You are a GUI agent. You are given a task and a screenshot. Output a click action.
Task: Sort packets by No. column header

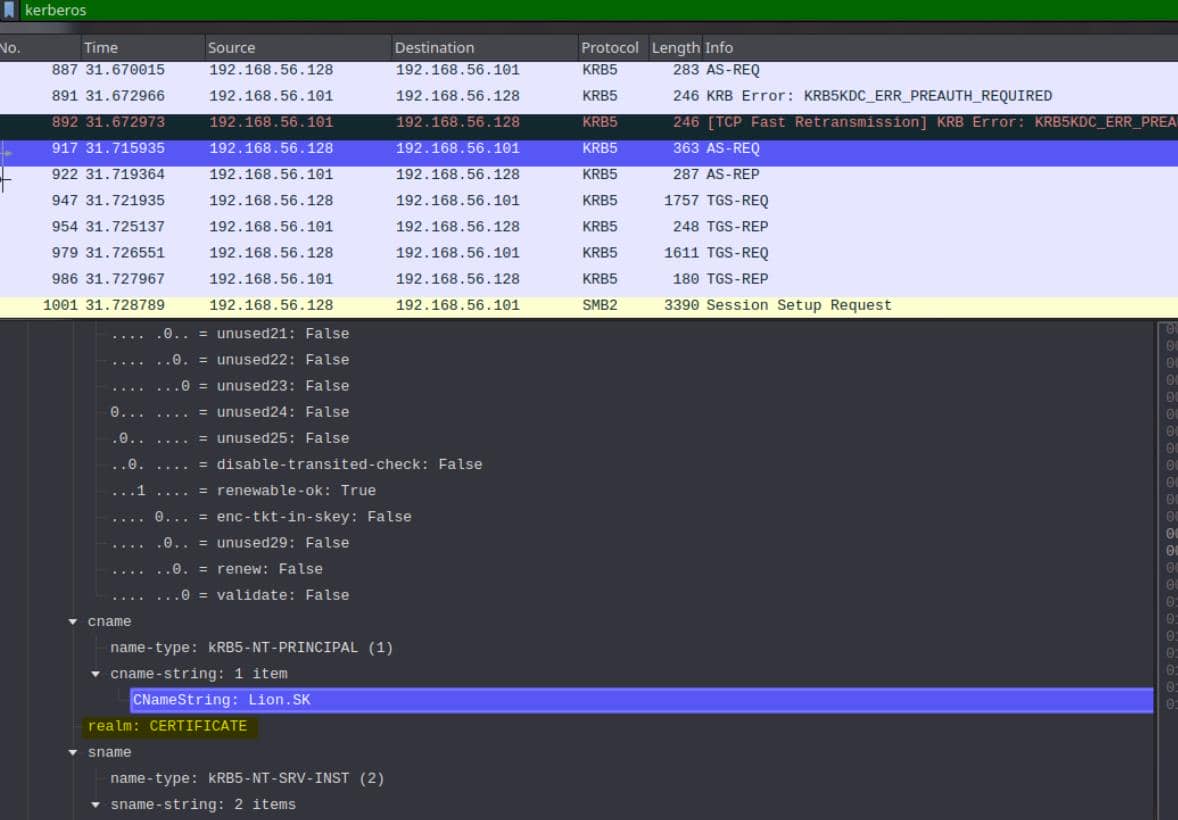tap(39, 47)
